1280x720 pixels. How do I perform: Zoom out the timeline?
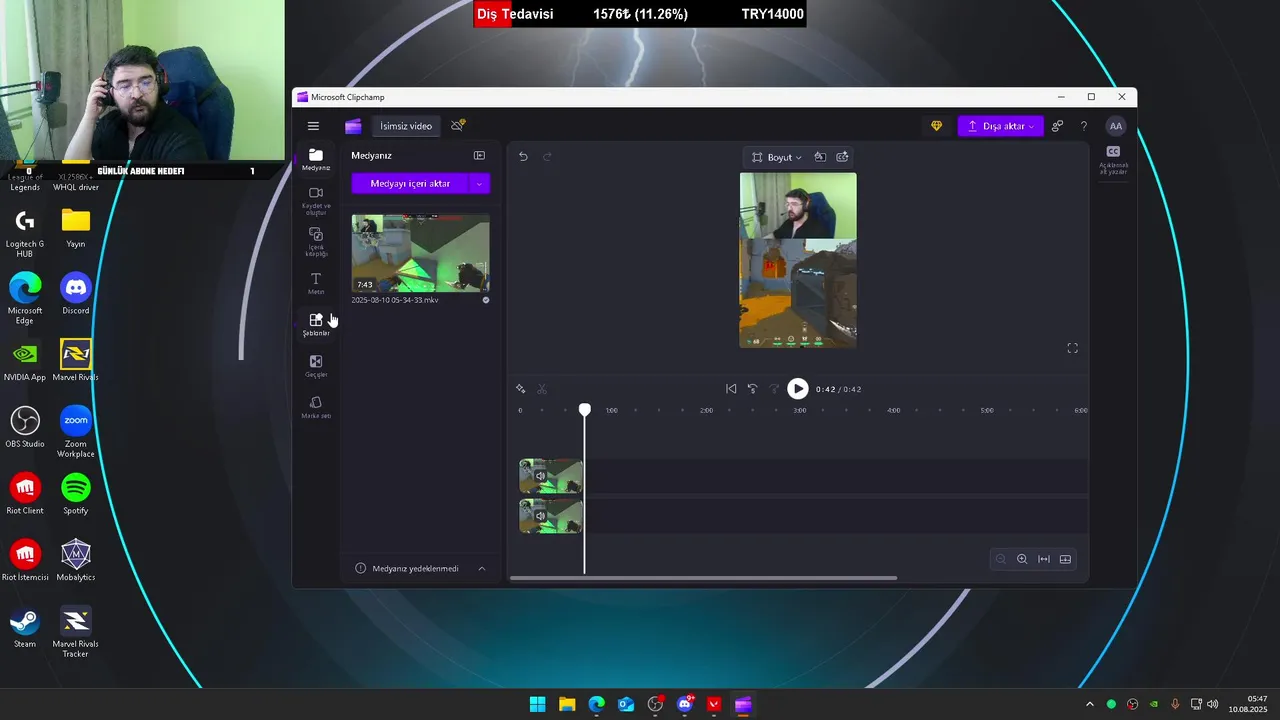(1000, 559)
